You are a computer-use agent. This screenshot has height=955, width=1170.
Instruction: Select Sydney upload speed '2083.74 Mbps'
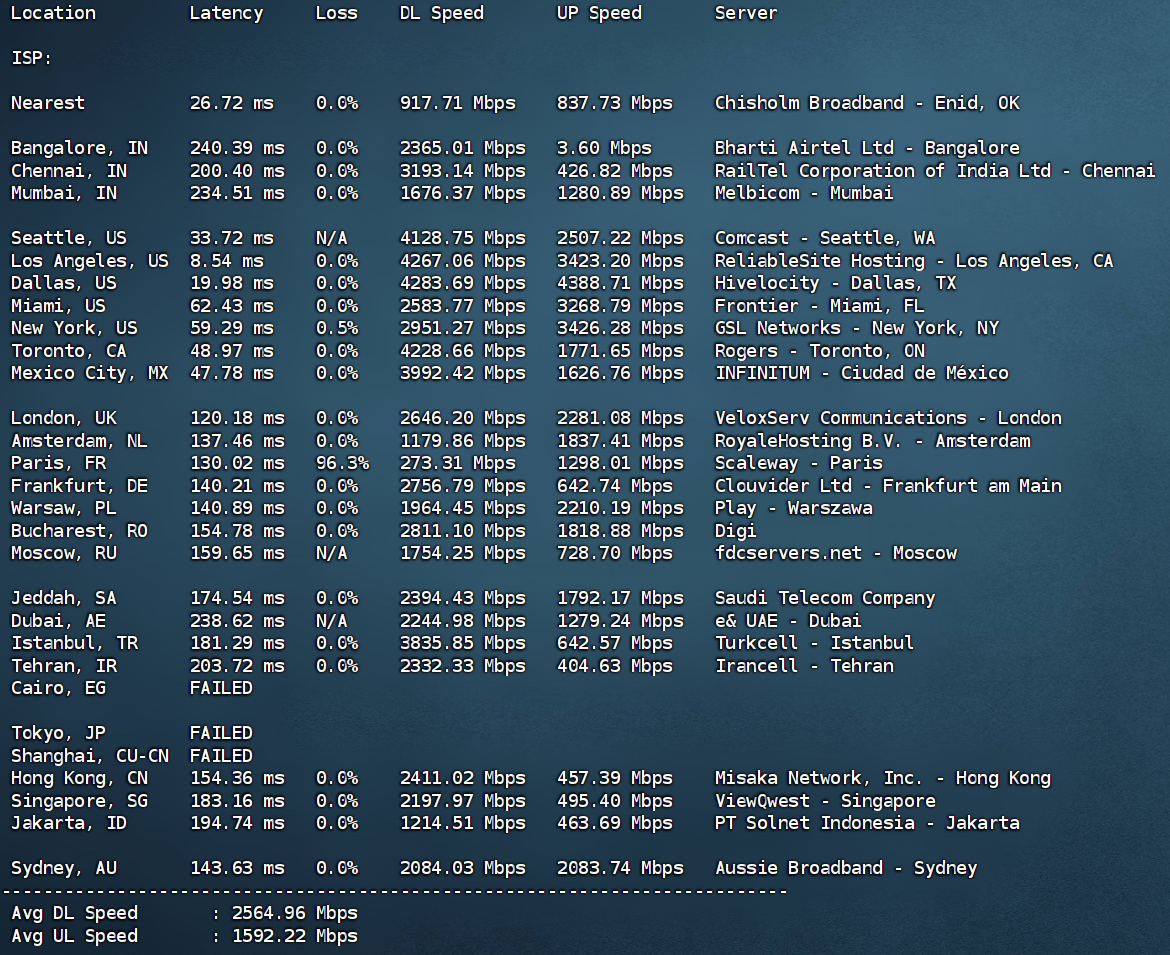pos(620,868)
